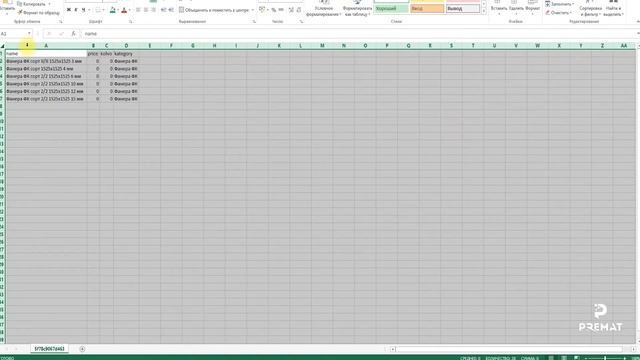Viewport: 640px width, 360px height.
Task: Click Merge and Center (Объединить и поместить в центре)
Action: [x=214, y=10]
